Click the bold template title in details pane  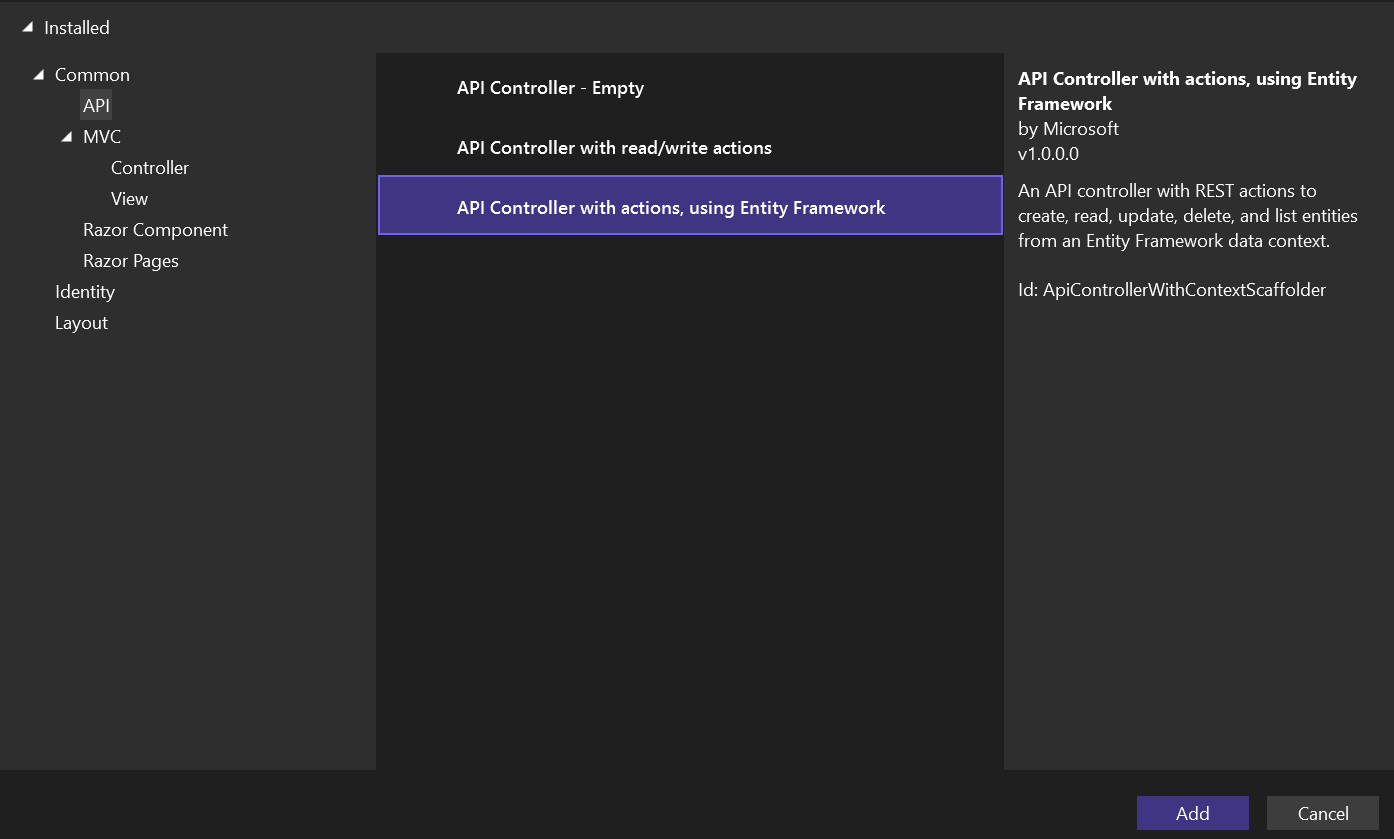(x=1187, y=91)
